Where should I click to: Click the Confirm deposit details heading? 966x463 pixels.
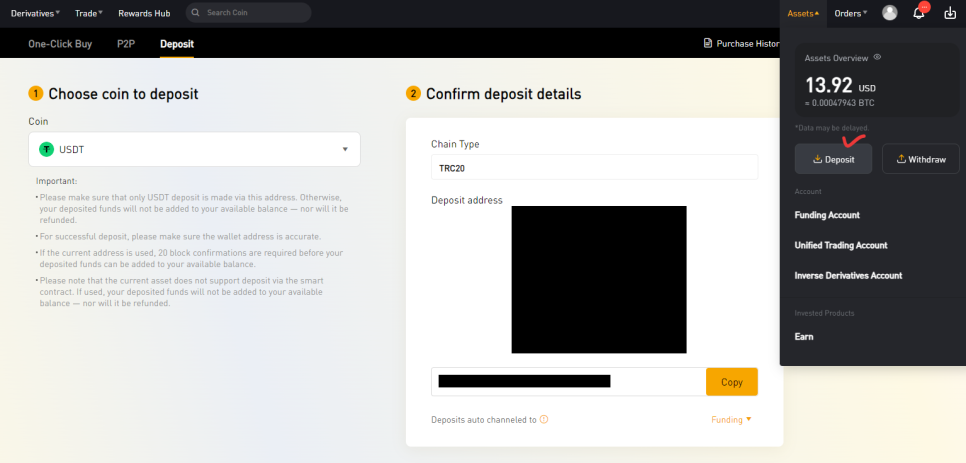point(503,94)
